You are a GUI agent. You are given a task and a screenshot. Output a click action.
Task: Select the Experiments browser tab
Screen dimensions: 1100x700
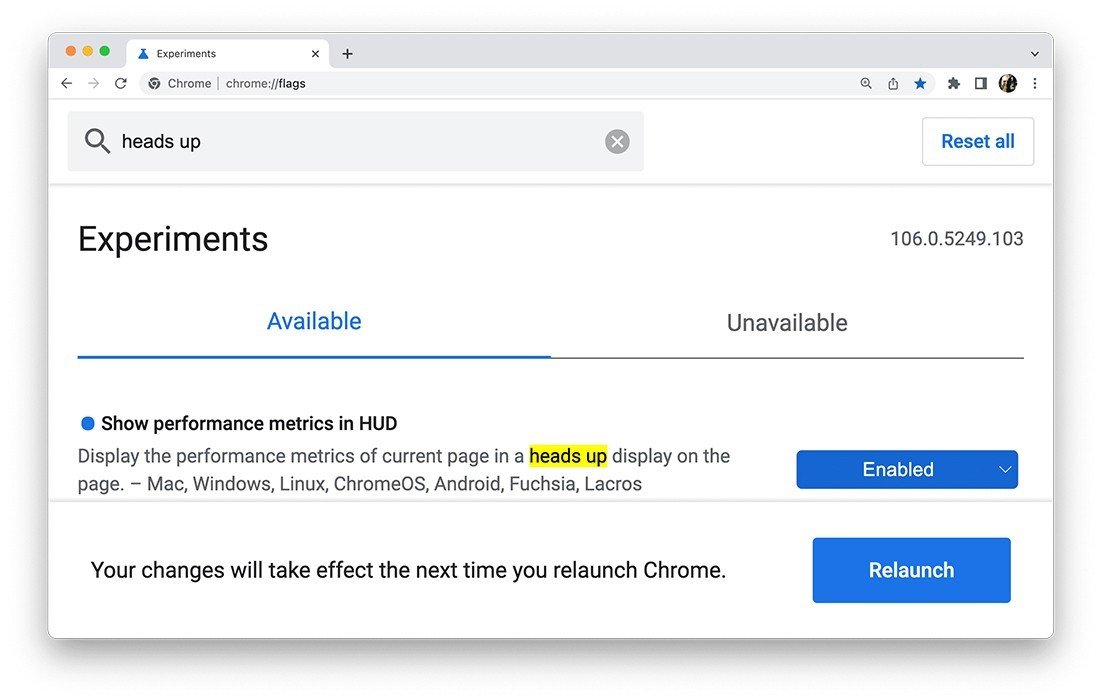tap(228, 54)
